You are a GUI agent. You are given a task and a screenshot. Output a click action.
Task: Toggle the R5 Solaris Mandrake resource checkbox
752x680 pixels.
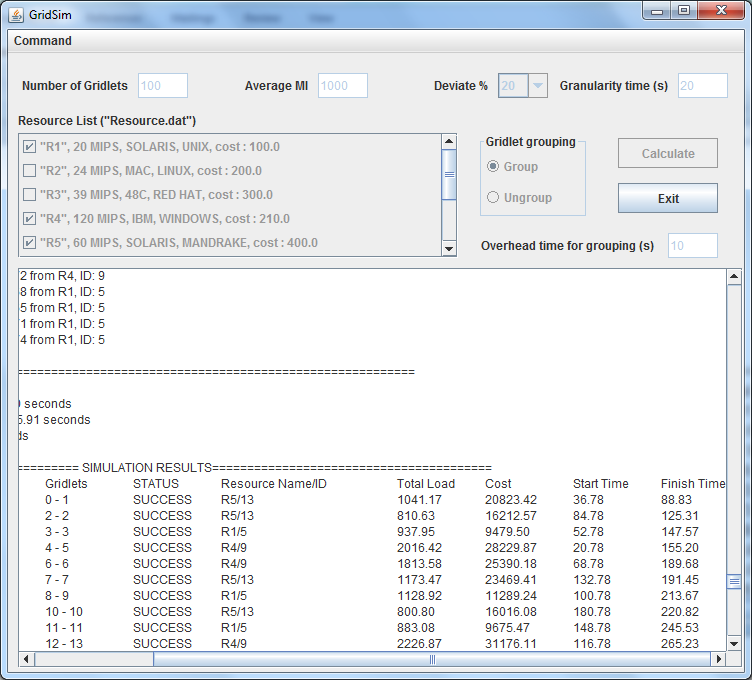pos(29,243)
